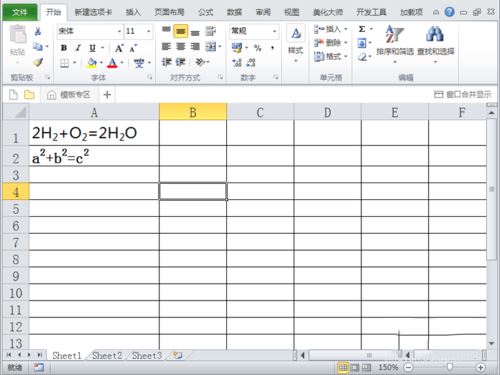The height and width of the screenshot is (375, 500).
Task: Select the Format Painter brush
Action: (38, 62)
